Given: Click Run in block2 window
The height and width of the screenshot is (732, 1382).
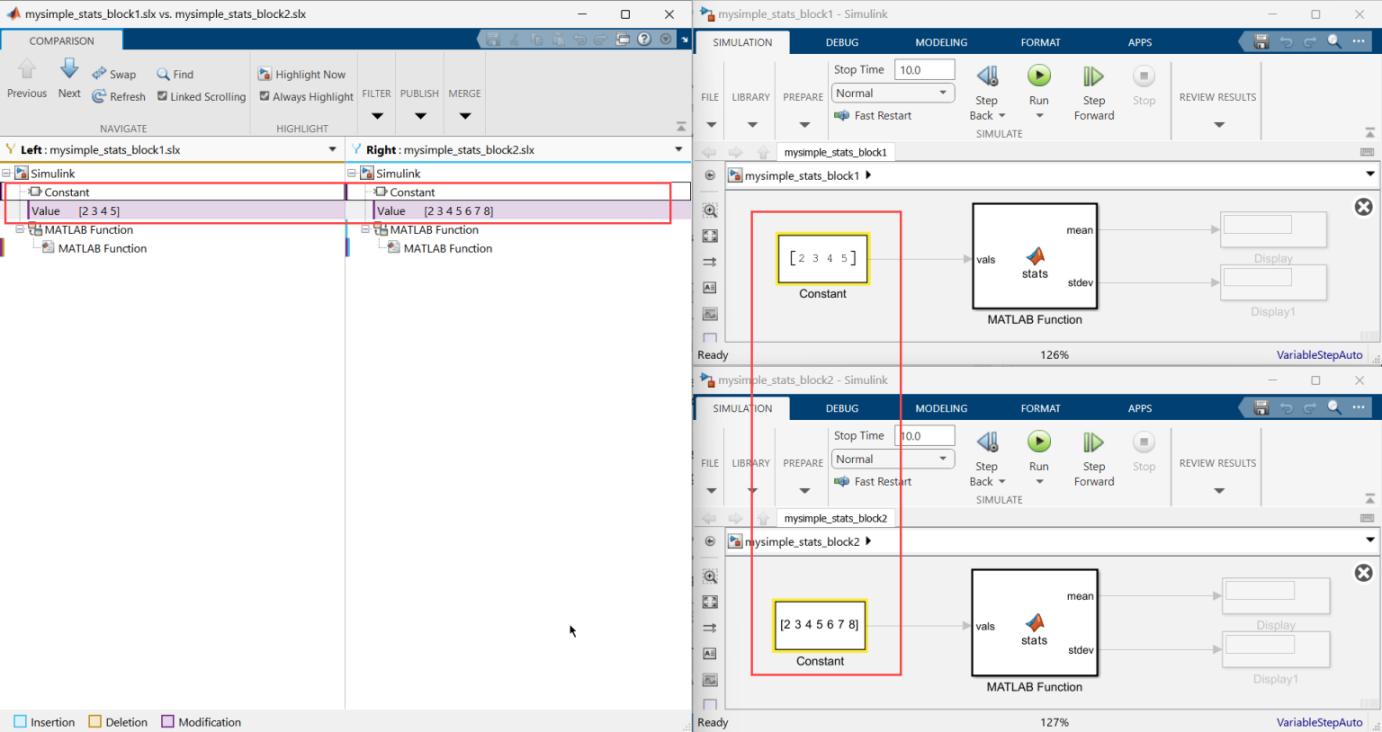Looking at the screenshot, I should click(x=1039, y=442).
